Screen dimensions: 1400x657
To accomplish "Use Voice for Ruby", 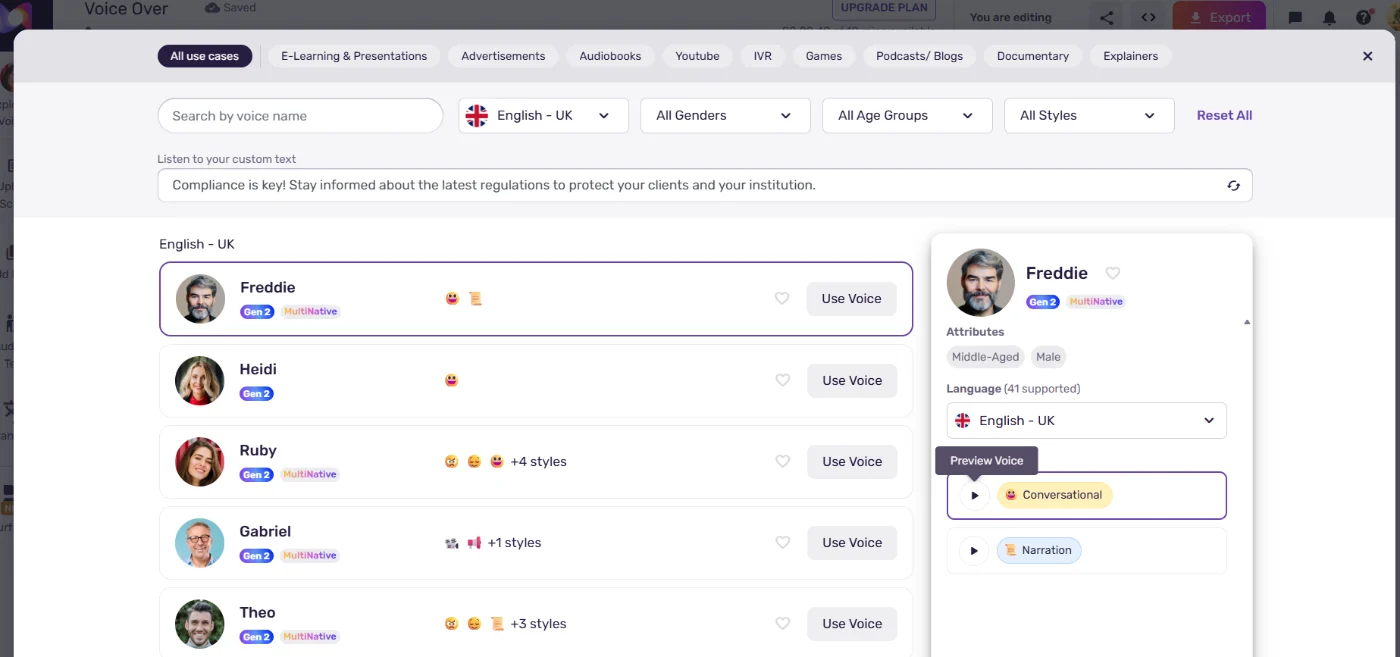I will point(852,461).
